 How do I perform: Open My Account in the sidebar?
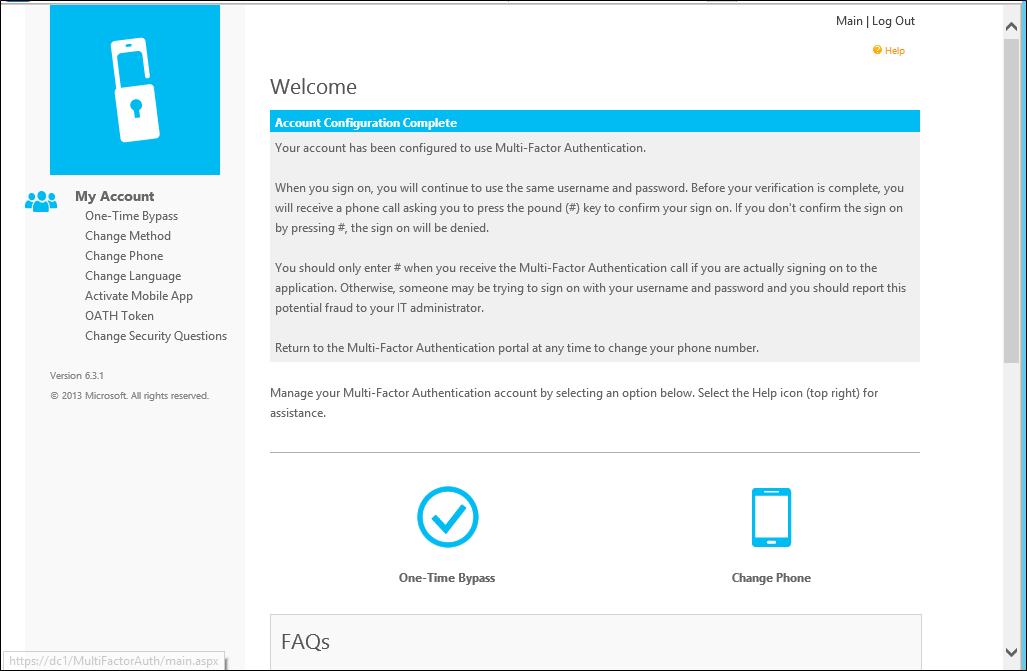114,196
